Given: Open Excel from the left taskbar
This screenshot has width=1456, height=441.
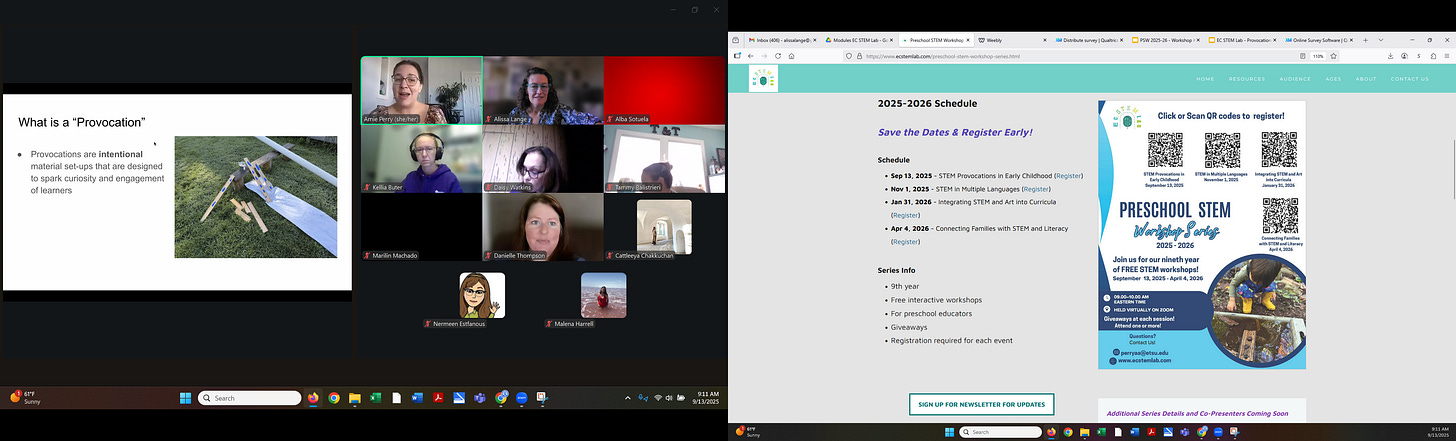Looking at the screenshot, I should click(375, 398).
